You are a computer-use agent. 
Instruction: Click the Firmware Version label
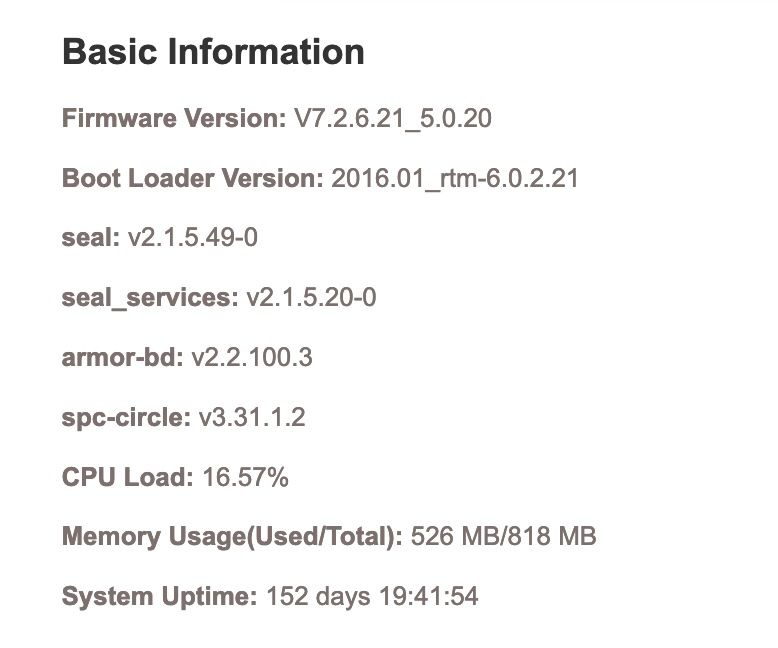click(174, 119)
